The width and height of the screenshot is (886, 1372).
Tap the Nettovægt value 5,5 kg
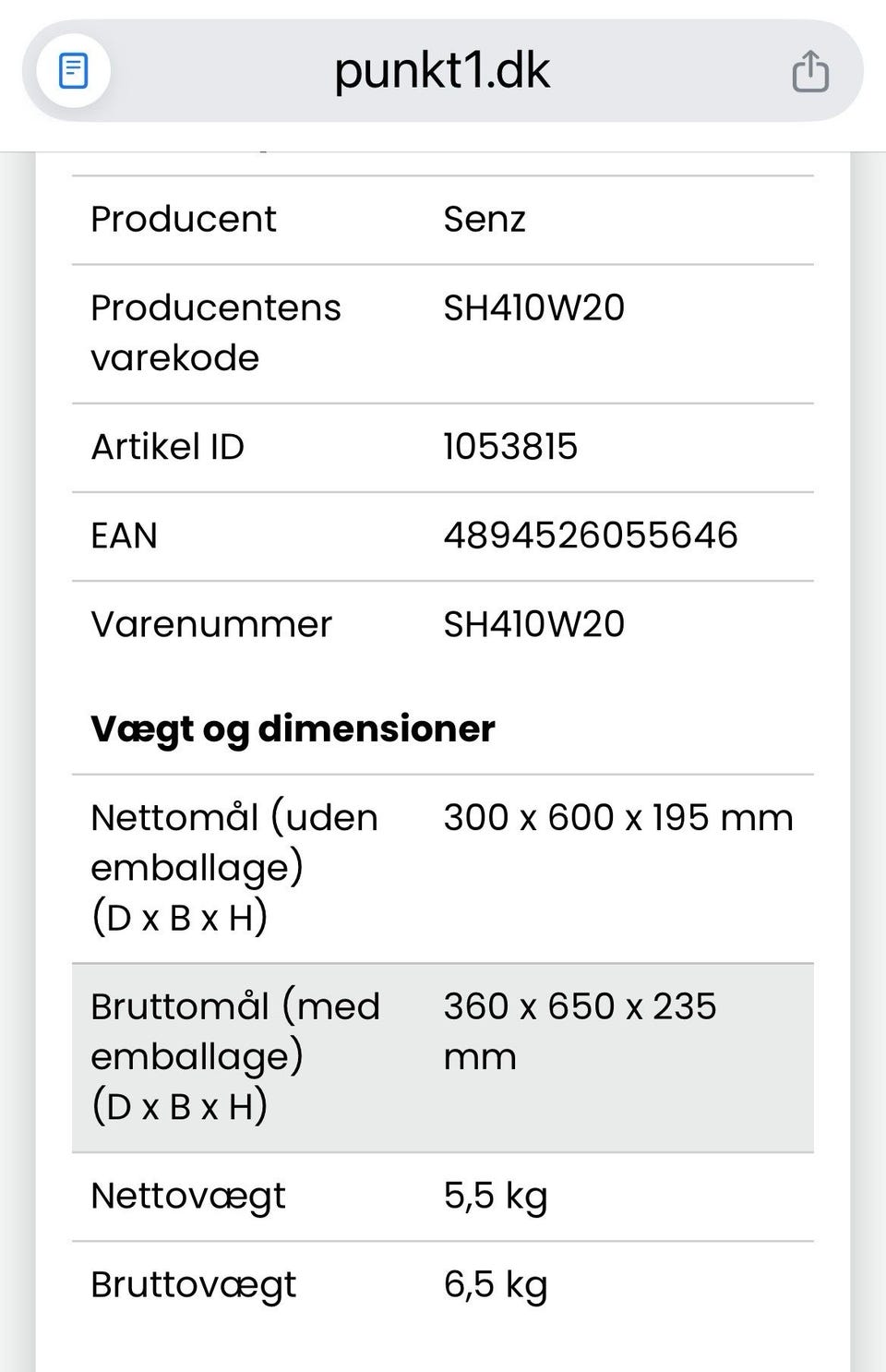(496, 1196)
